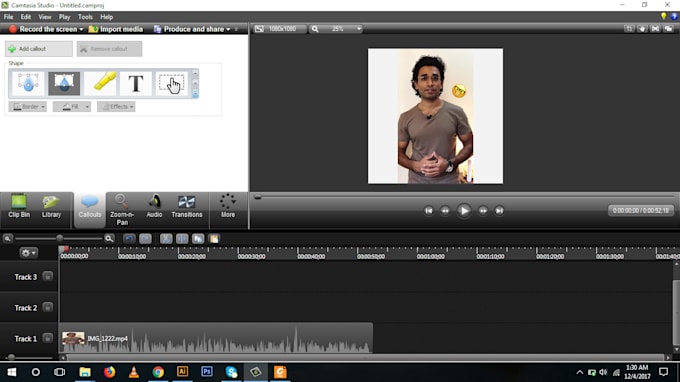Screen dimensions: 680x382
Task: Click the preview magnifier zoom icon
Action: coord(315,29)
